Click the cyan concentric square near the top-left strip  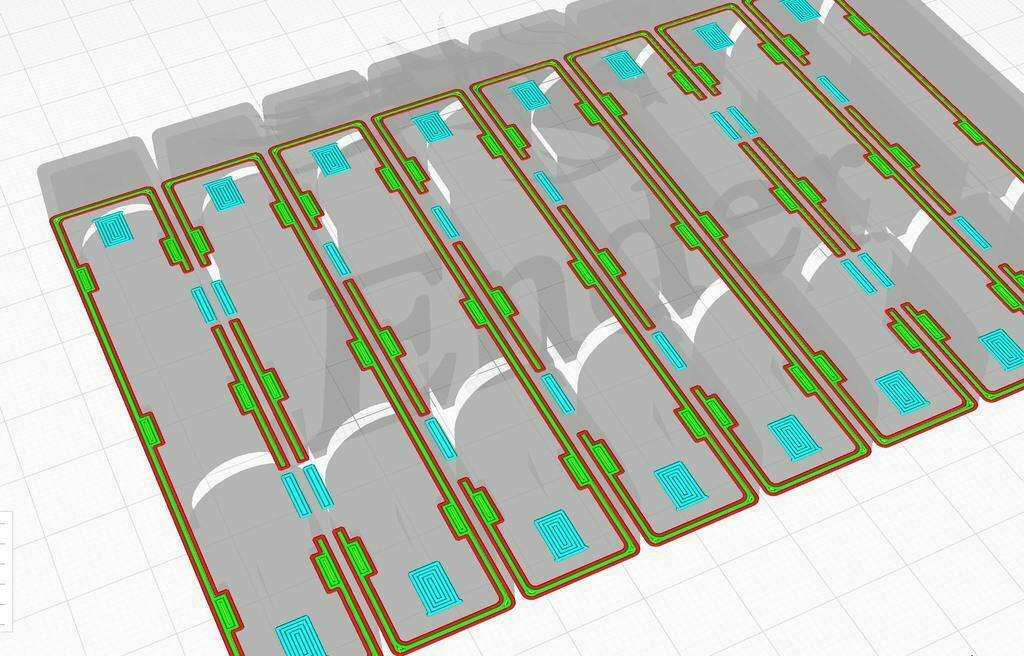point(113,230)
